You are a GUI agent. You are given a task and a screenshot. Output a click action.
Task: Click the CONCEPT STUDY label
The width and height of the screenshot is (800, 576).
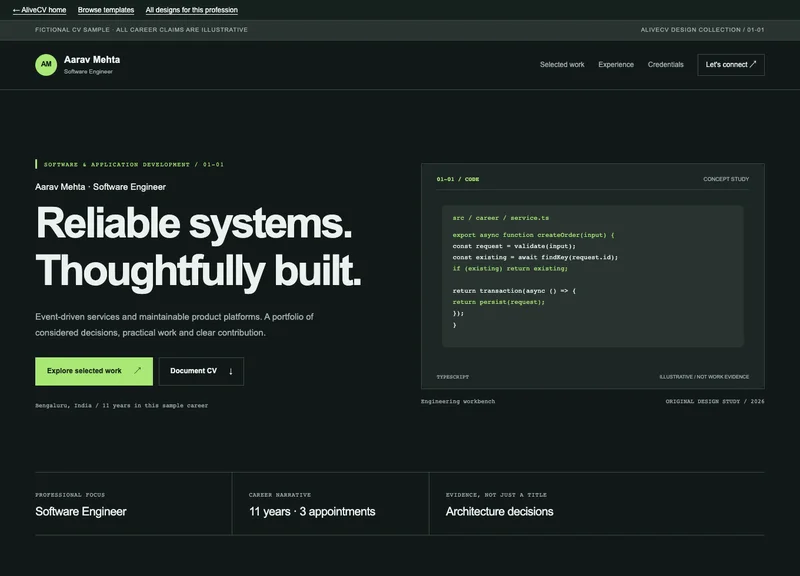pos(726,179)
